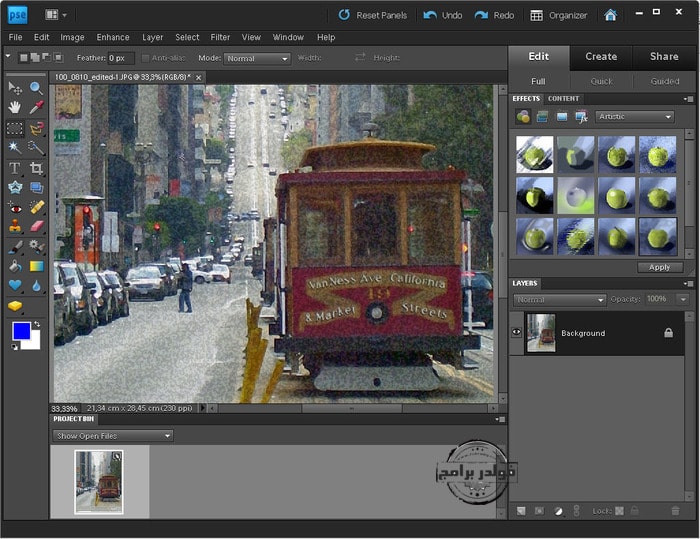Switch to the Create tab
Image resolution: width=700 pixels, height=539 pixels.
601,57
